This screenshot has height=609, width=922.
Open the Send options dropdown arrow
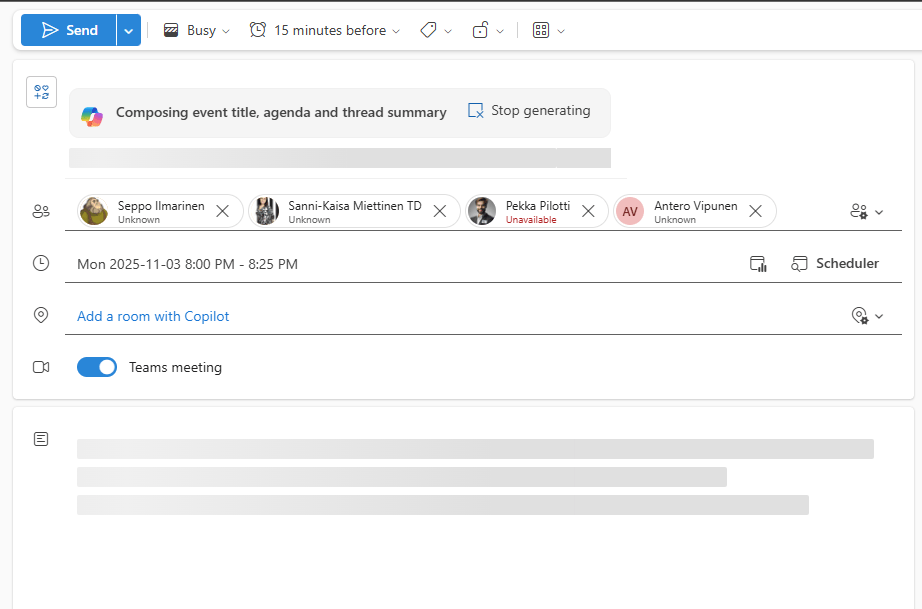tap(128, 31)
